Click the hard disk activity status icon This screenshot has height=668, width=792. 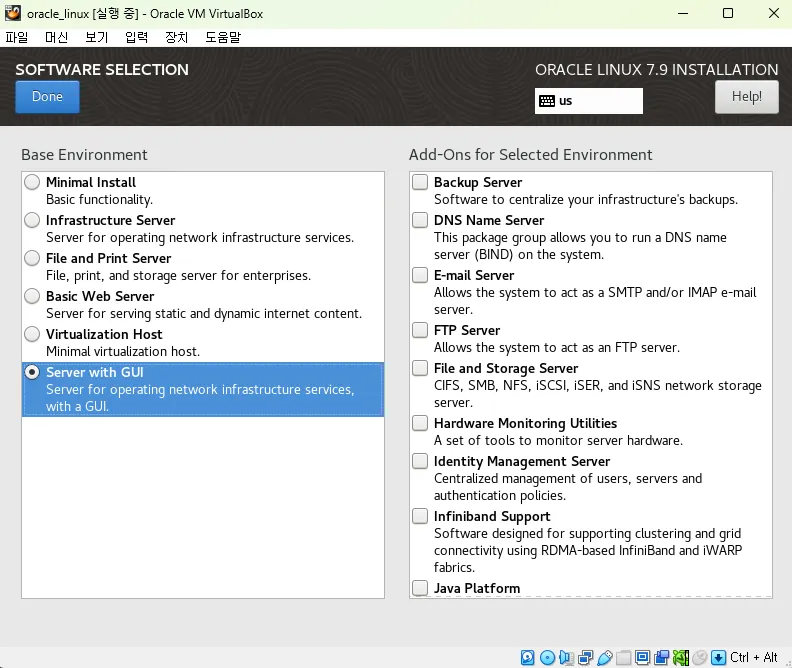[527, 657]
